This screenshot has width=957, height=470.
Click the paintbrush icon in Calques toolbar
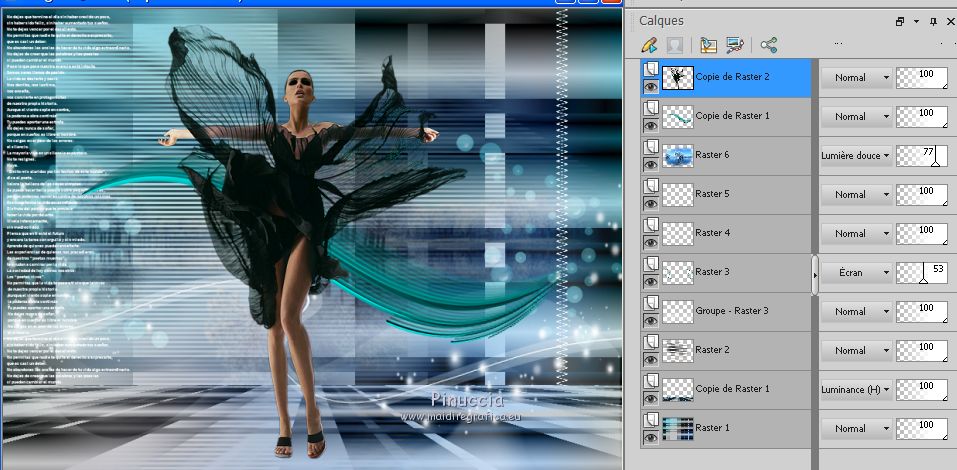(x=648, y=45)
